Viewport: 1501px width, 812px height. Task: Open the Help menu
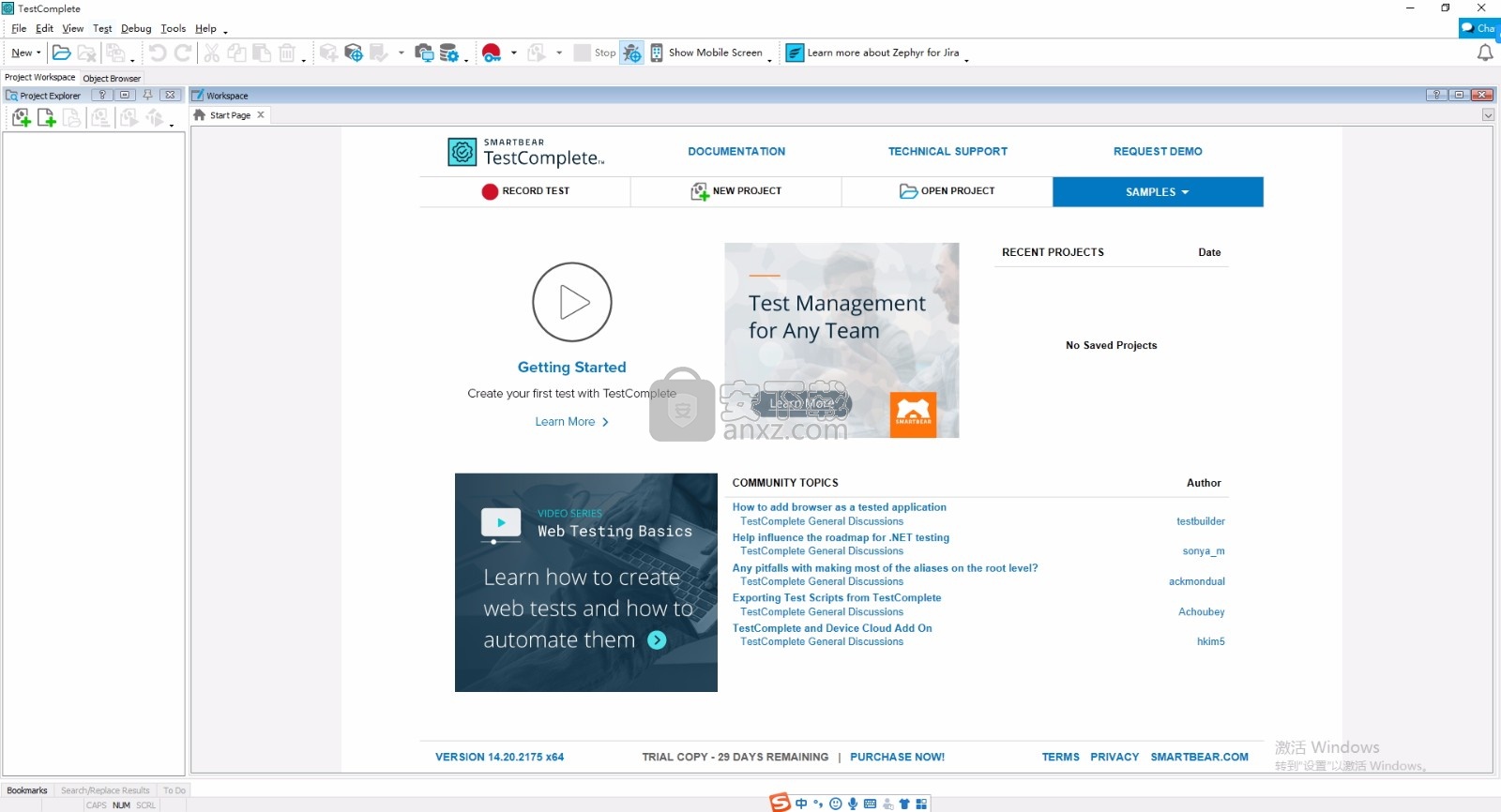pos(205,28)
